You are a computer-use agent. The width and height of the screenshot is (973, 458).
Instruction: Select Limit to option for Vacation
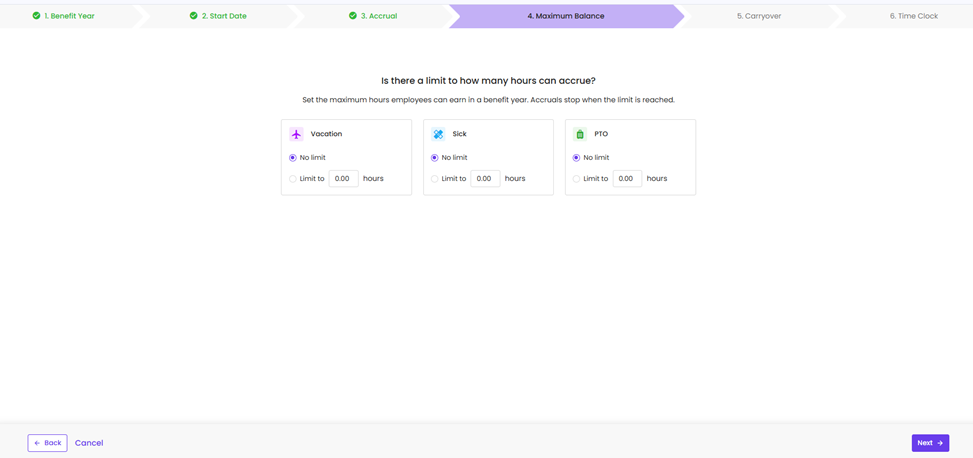[293, 179]
